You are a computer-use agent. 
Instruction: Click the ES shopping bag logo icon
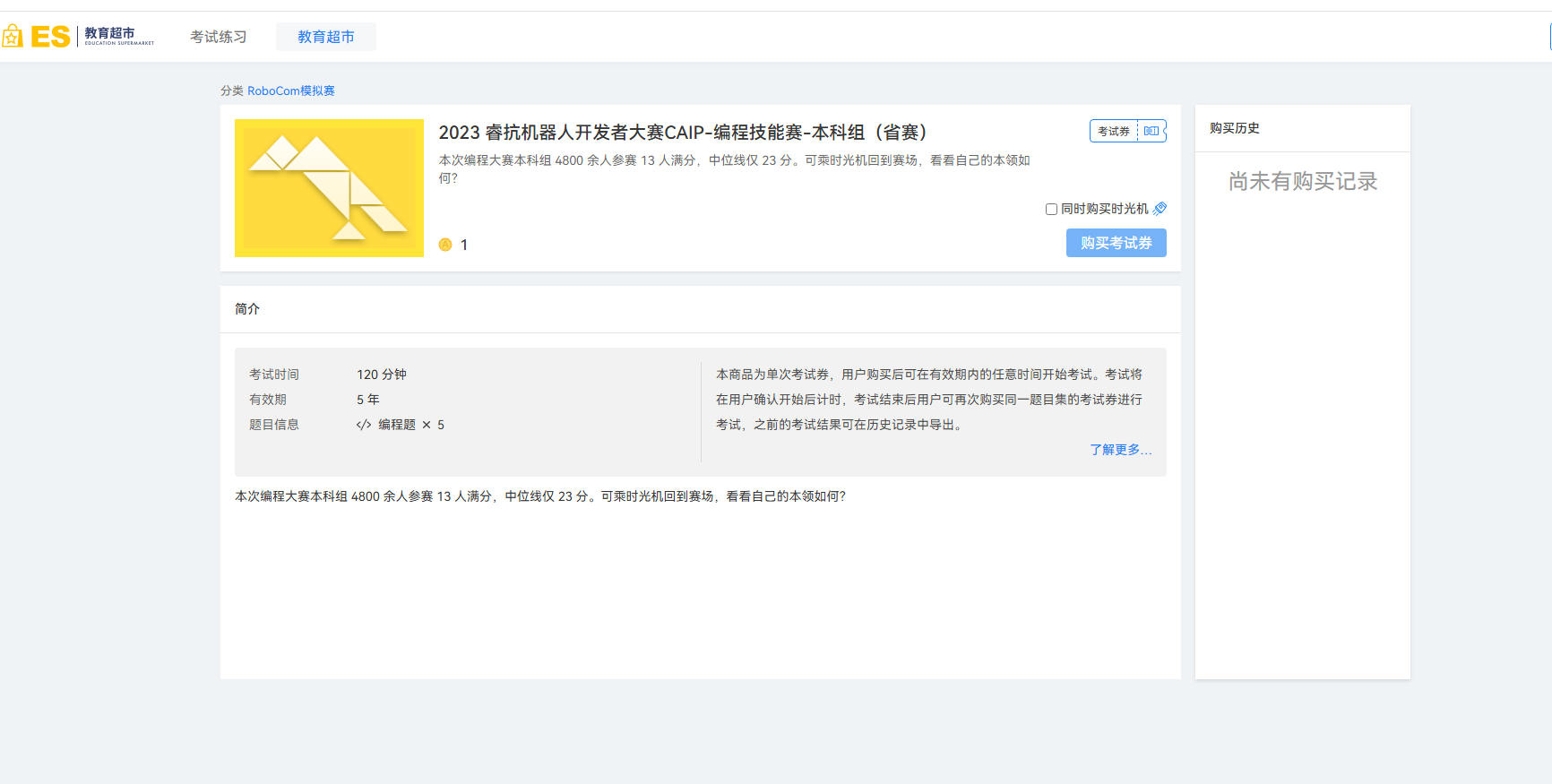pyautogui.click(x=13, y=37)
